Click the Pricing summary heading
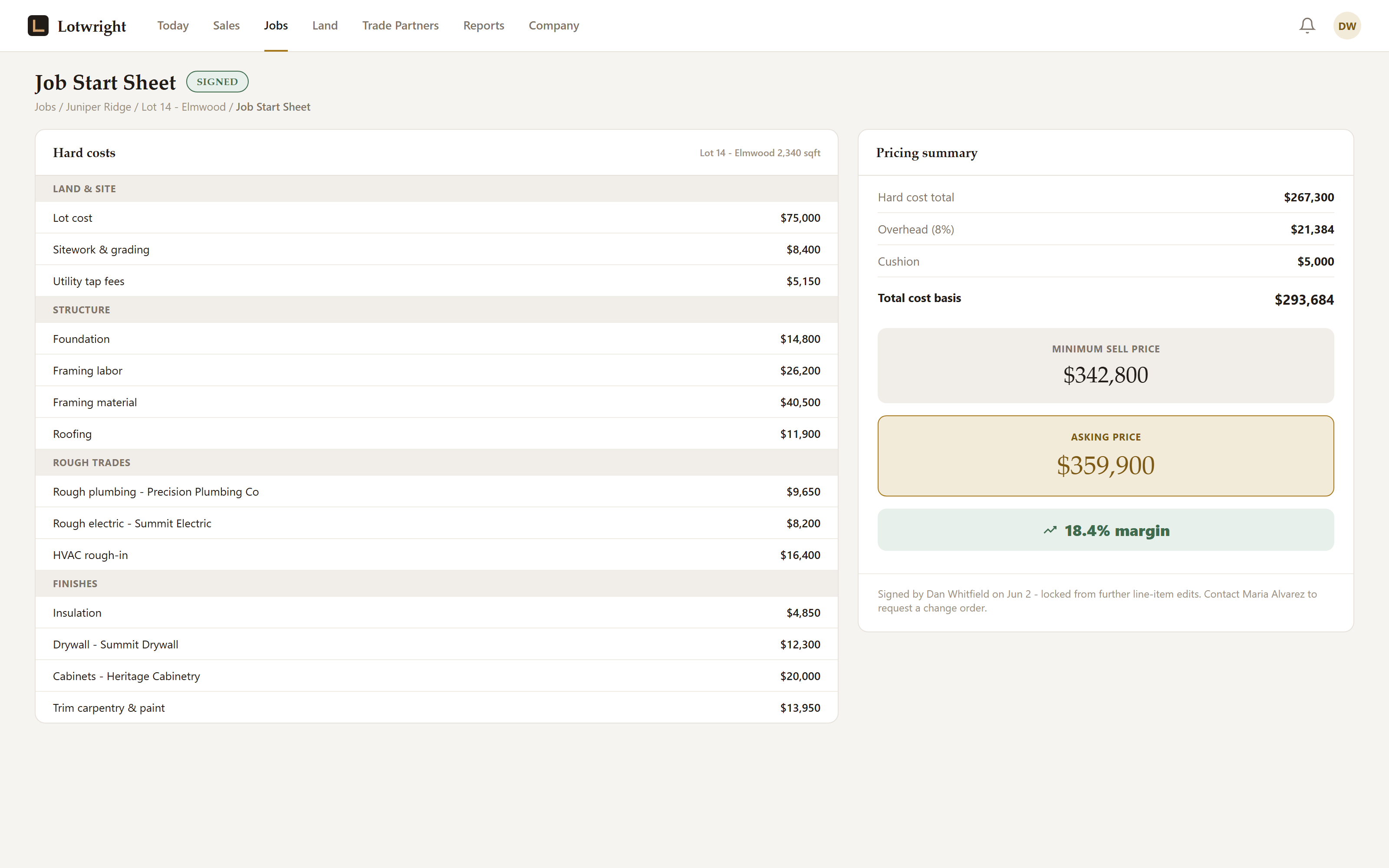Image resolution: width=1389 pixels, height=868 pixels. [926, 153]
